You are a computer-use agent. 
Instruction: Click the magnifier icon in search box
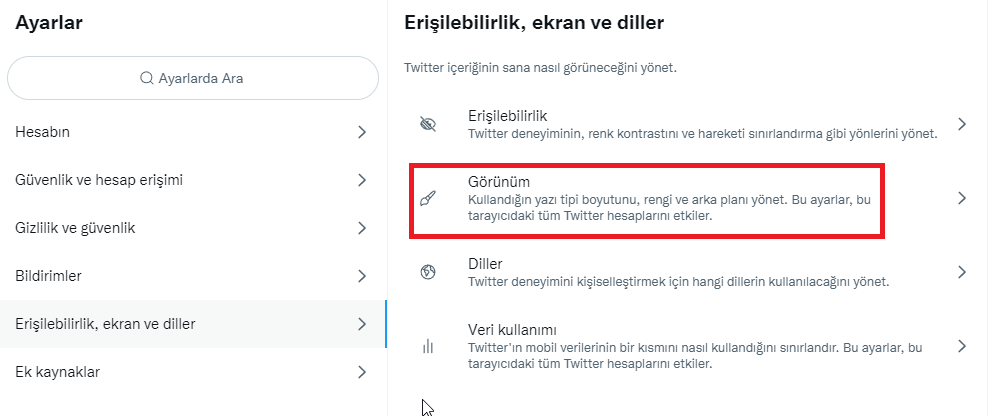point(147,78)
